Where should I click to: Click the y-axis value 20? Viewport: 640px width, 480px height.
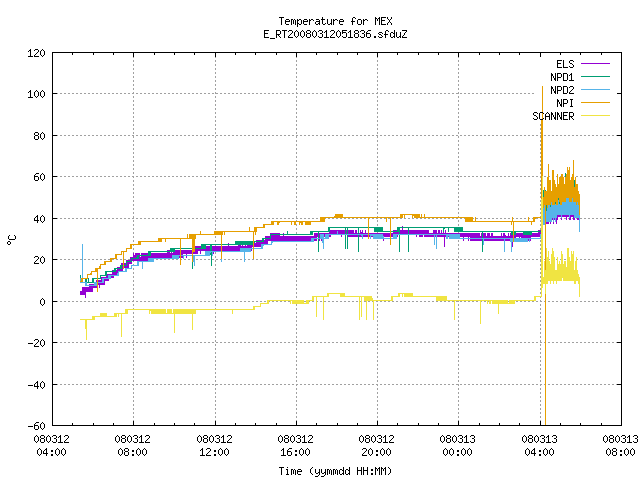pyautogui.click(x=39, y=260)
